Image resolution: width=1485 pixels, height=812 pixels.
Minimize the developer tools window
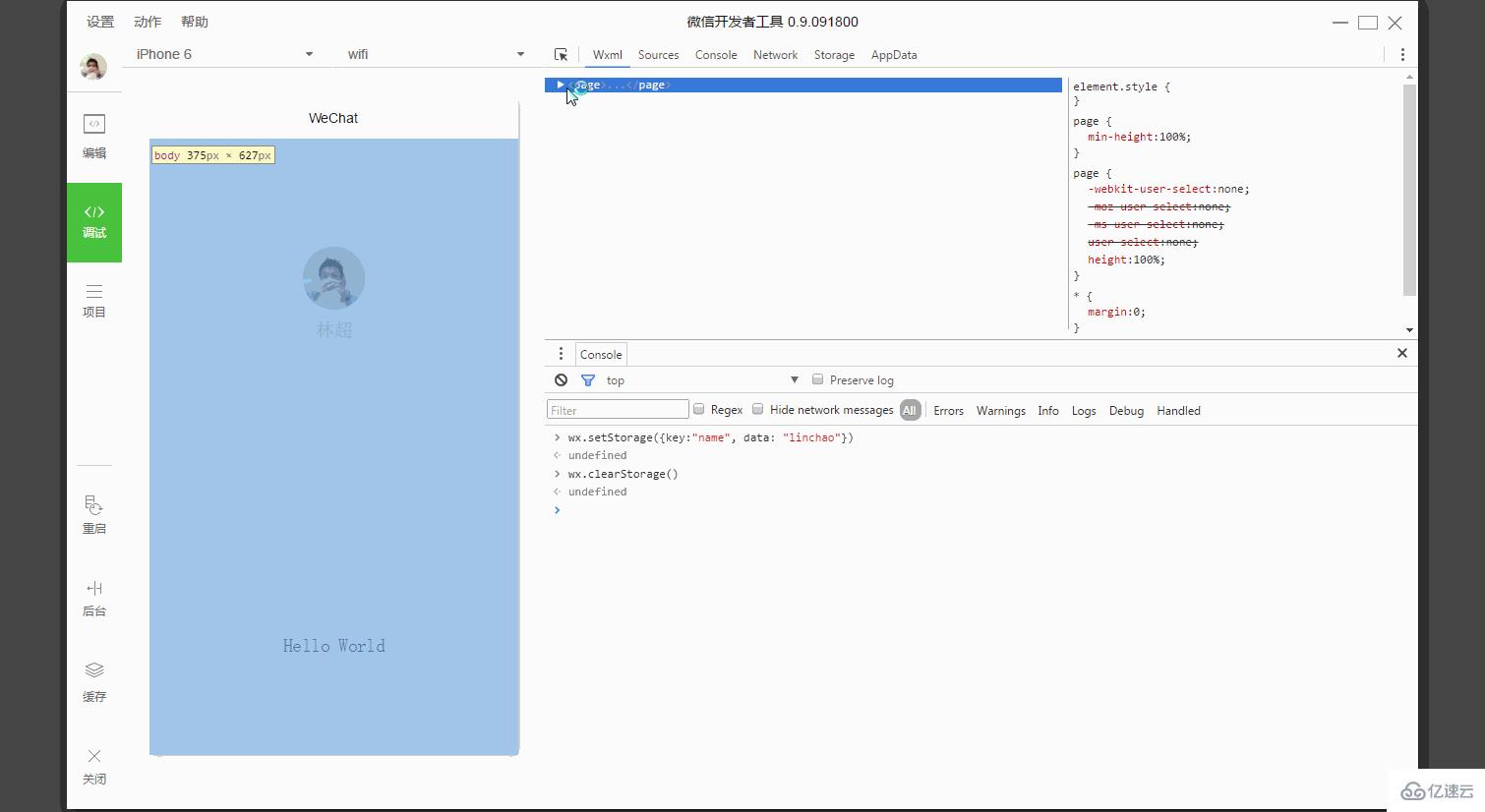tap(1340, 23)
